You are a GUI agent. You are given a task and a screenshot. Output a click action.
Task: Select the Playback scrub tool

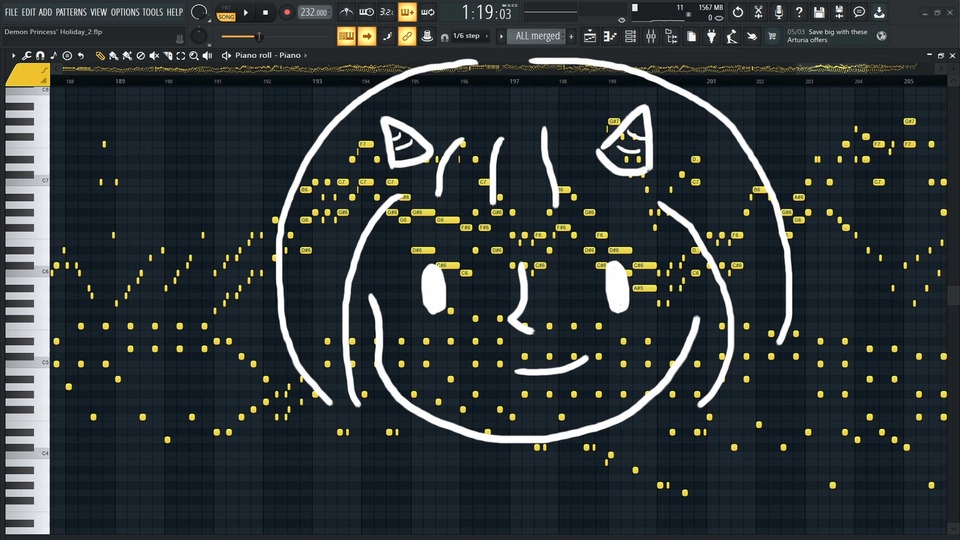pos(208,56)
